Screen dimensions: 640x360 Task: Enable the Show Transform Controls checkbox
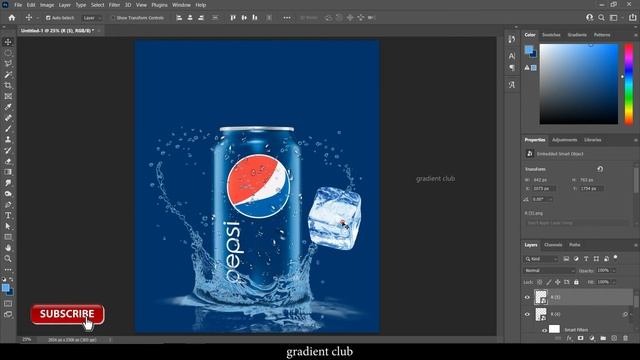click(113, 18)
